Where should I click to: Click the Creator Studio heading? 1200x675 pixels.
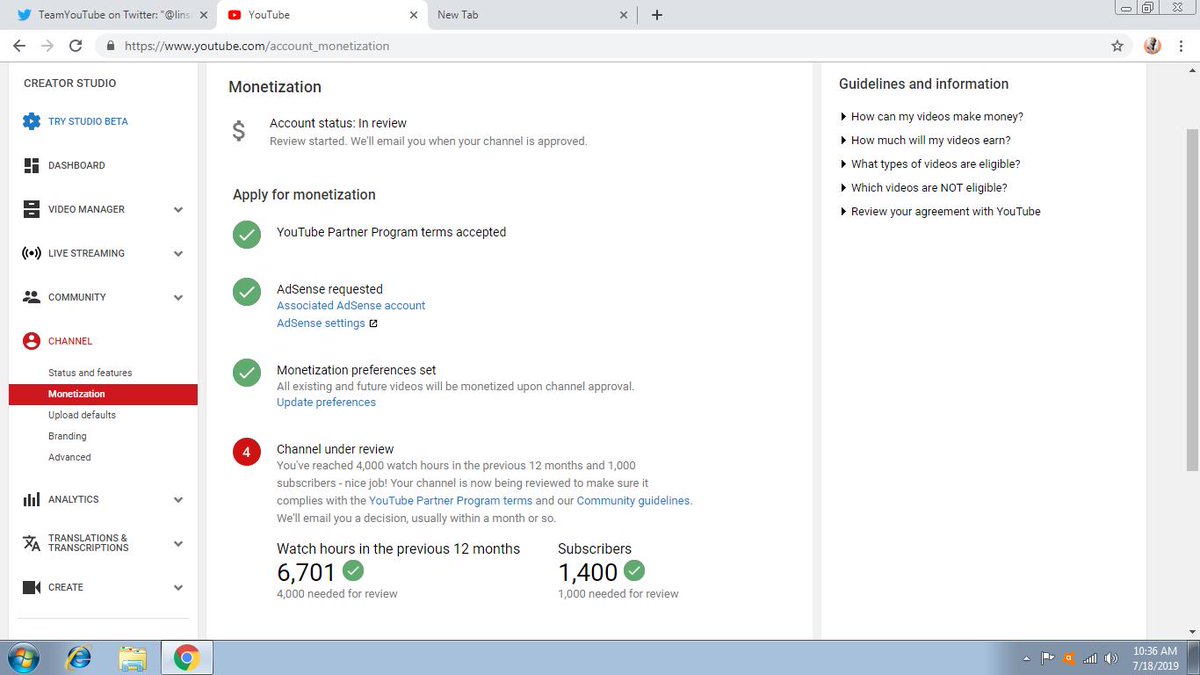point(70,83)
